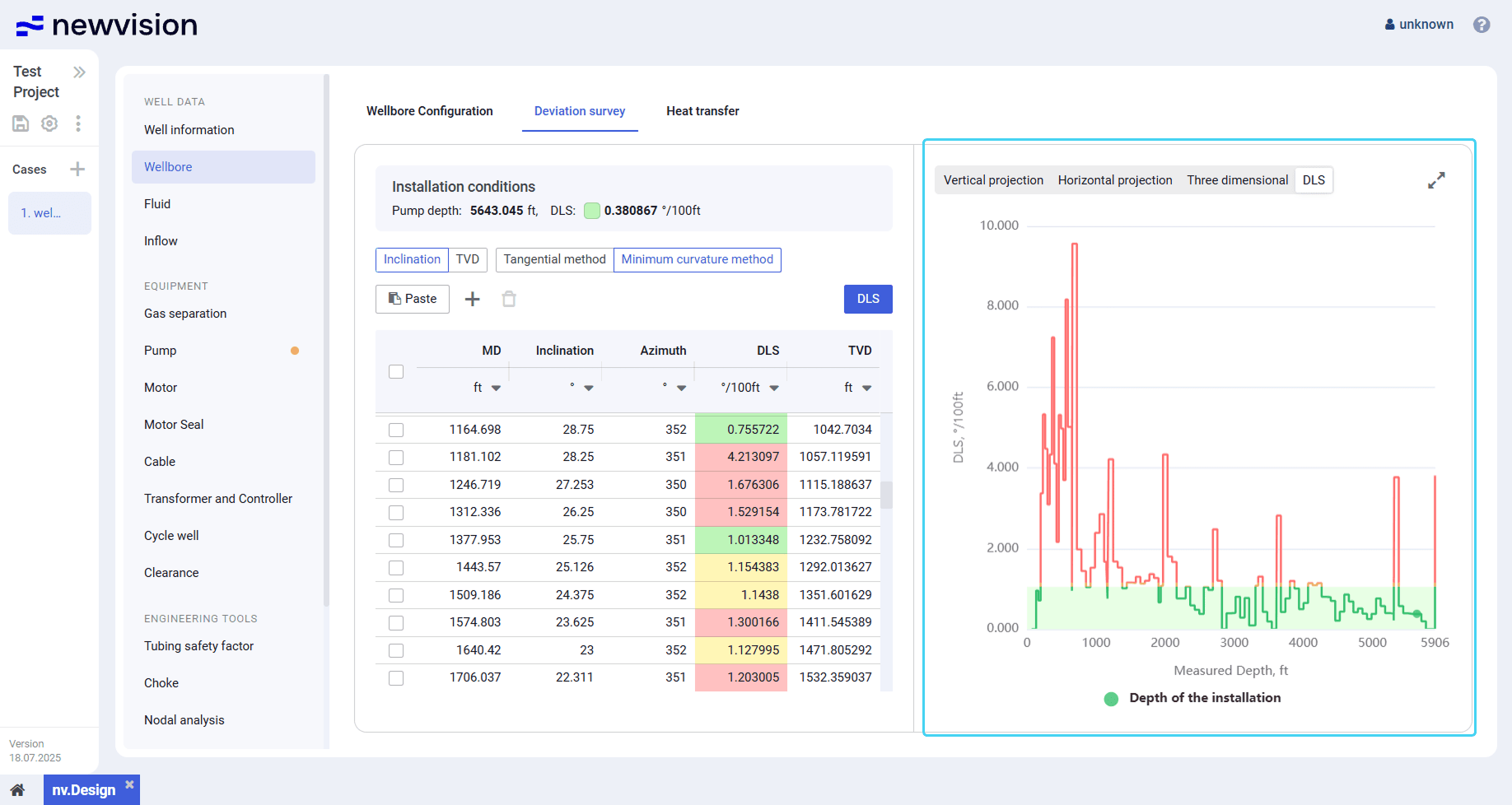Click the blue DLS button
The width and height of the screenshot is (1512, 805).
point(868,299)
